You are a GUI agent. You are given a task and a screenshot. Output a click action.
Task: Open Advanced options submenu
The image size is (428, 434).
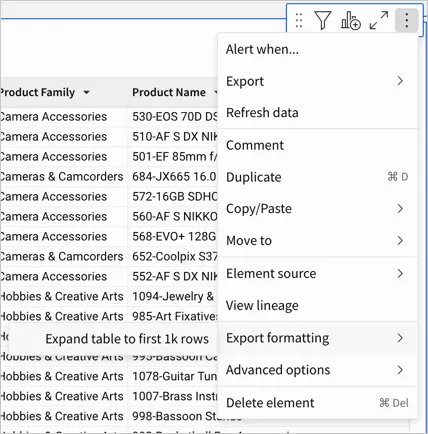coord(318,370)
